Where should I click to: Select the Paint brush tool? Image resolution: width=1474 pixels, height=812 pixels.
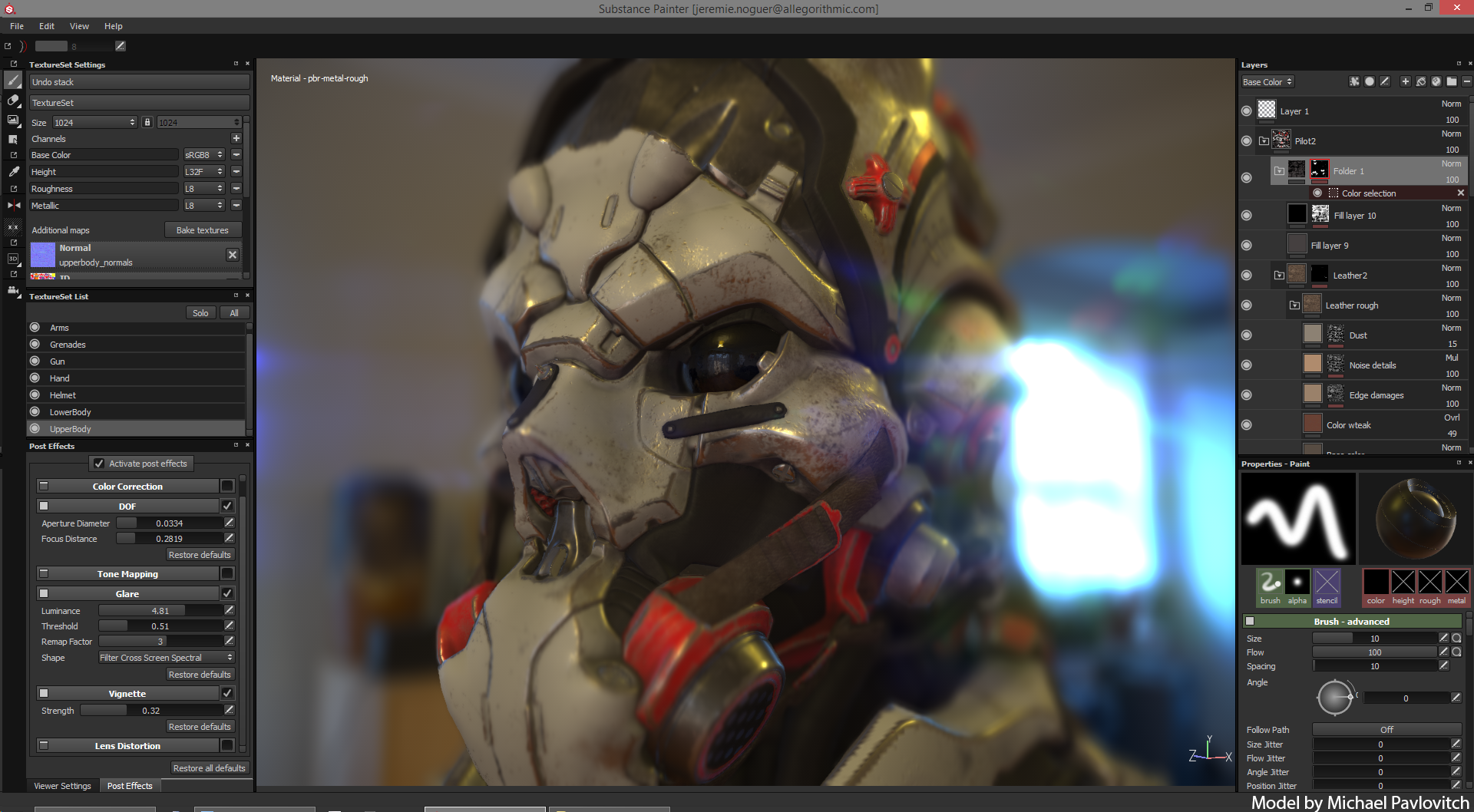pos(13,81)
